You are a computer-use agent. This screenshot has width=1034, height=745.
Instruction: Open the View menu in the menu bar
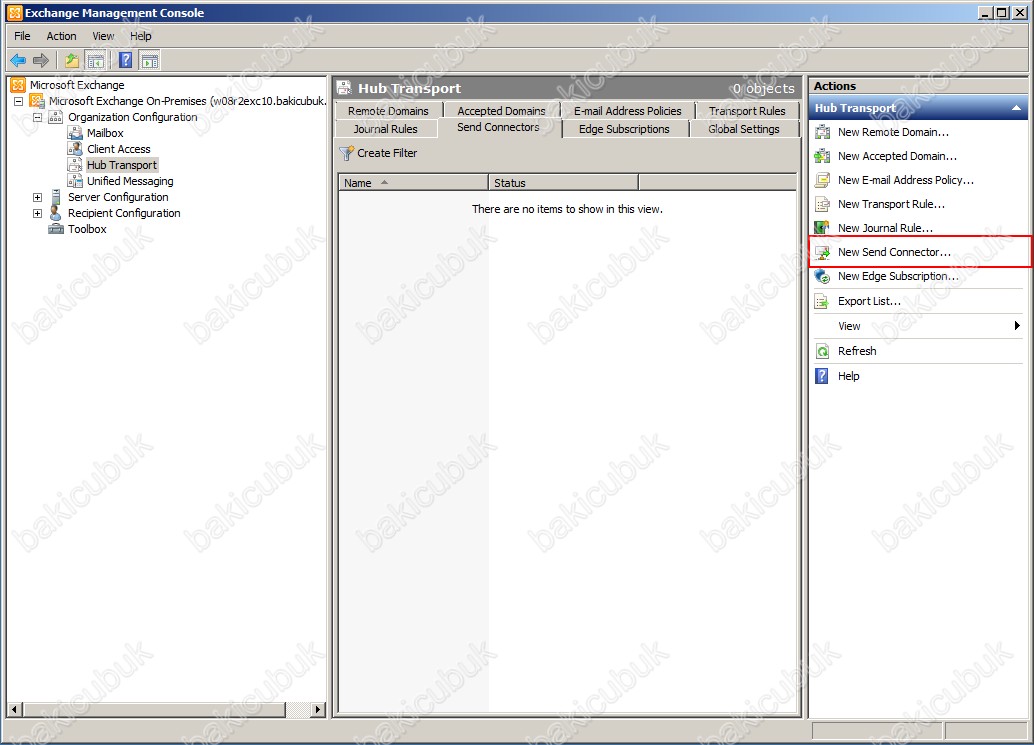click(x=103, y=36)
